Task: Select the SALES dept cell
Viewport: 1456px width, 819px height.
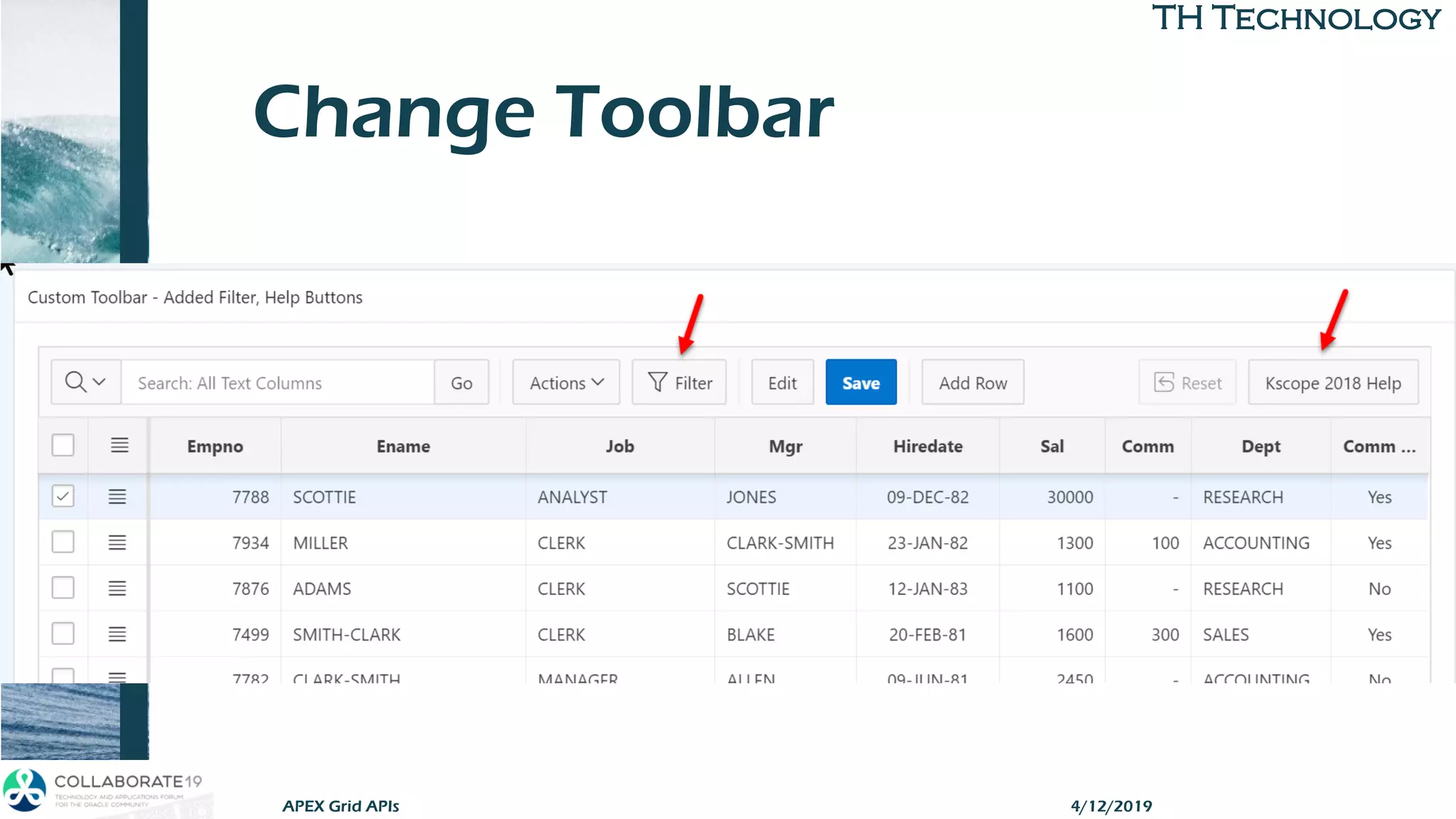Action: [1261, 634]
